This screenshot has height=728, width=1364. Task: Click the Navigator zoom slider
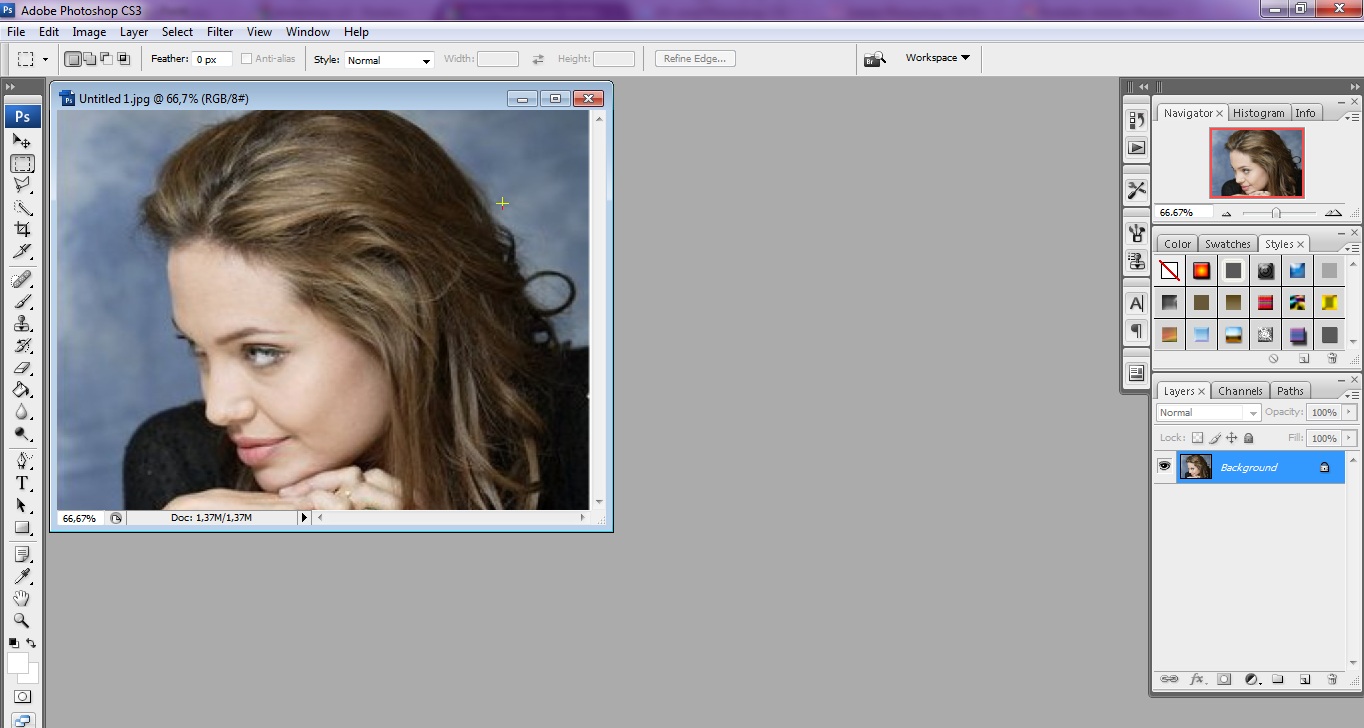(x=1275, y=213)
